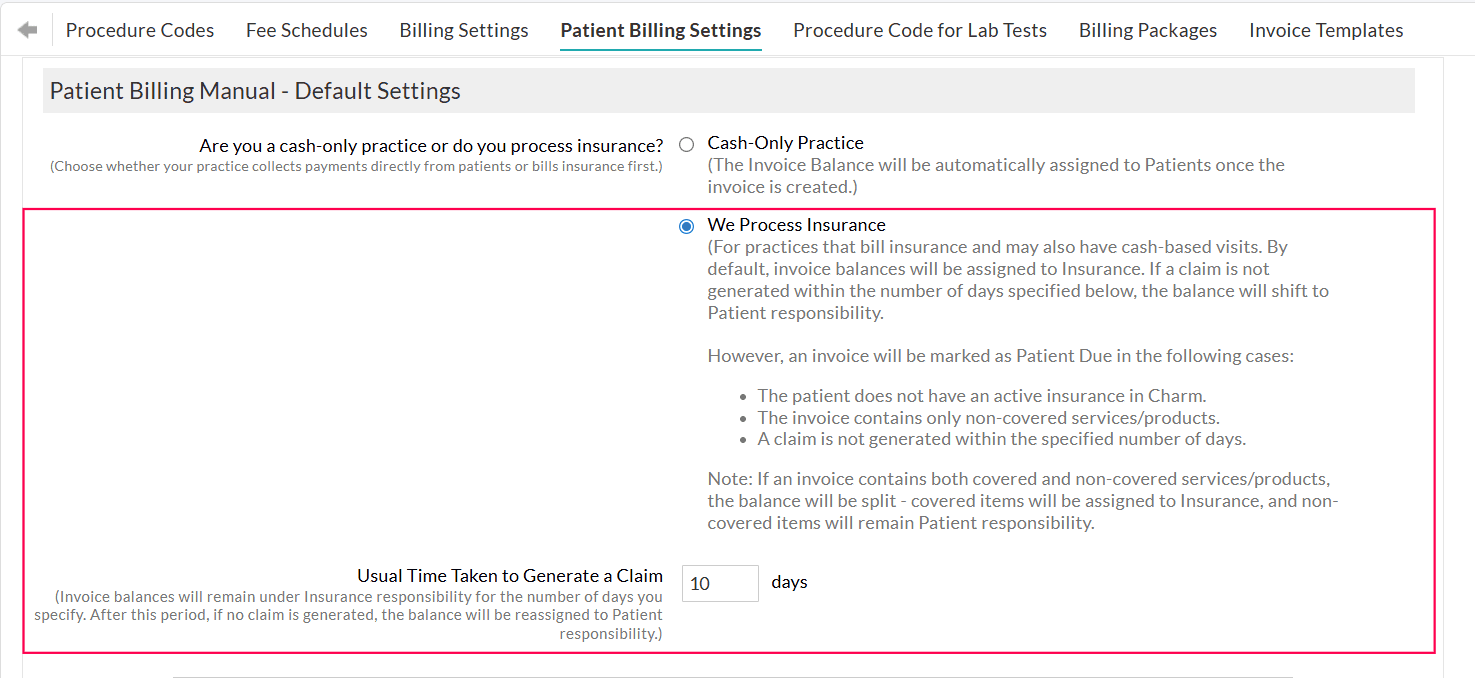Screen dimensions: 1475x678
Task: Select the Cash-Only Practice option
Action: (686, 143)
